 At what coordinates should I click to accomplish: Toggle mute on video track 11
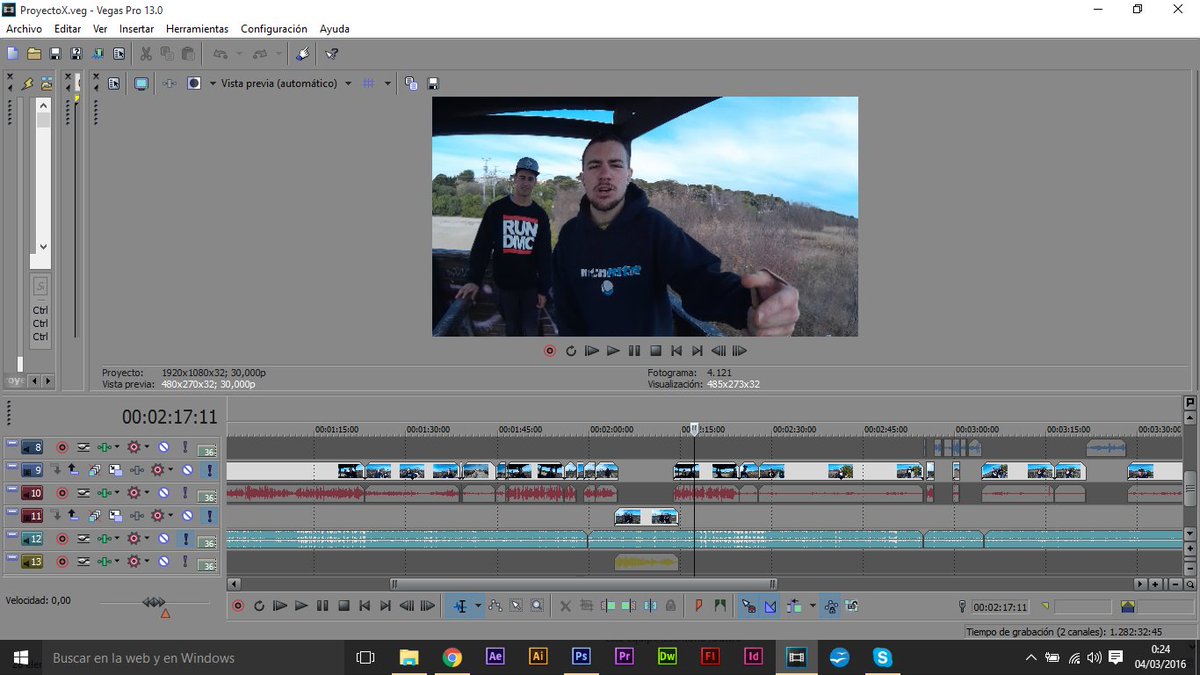(187, 516)
